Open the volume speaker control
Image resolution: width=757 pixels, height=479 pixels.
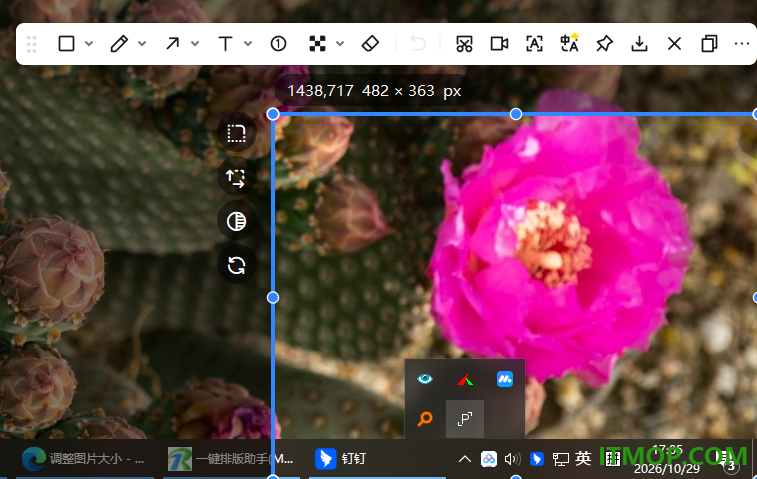pyautogui.click(x=512, y=459)
